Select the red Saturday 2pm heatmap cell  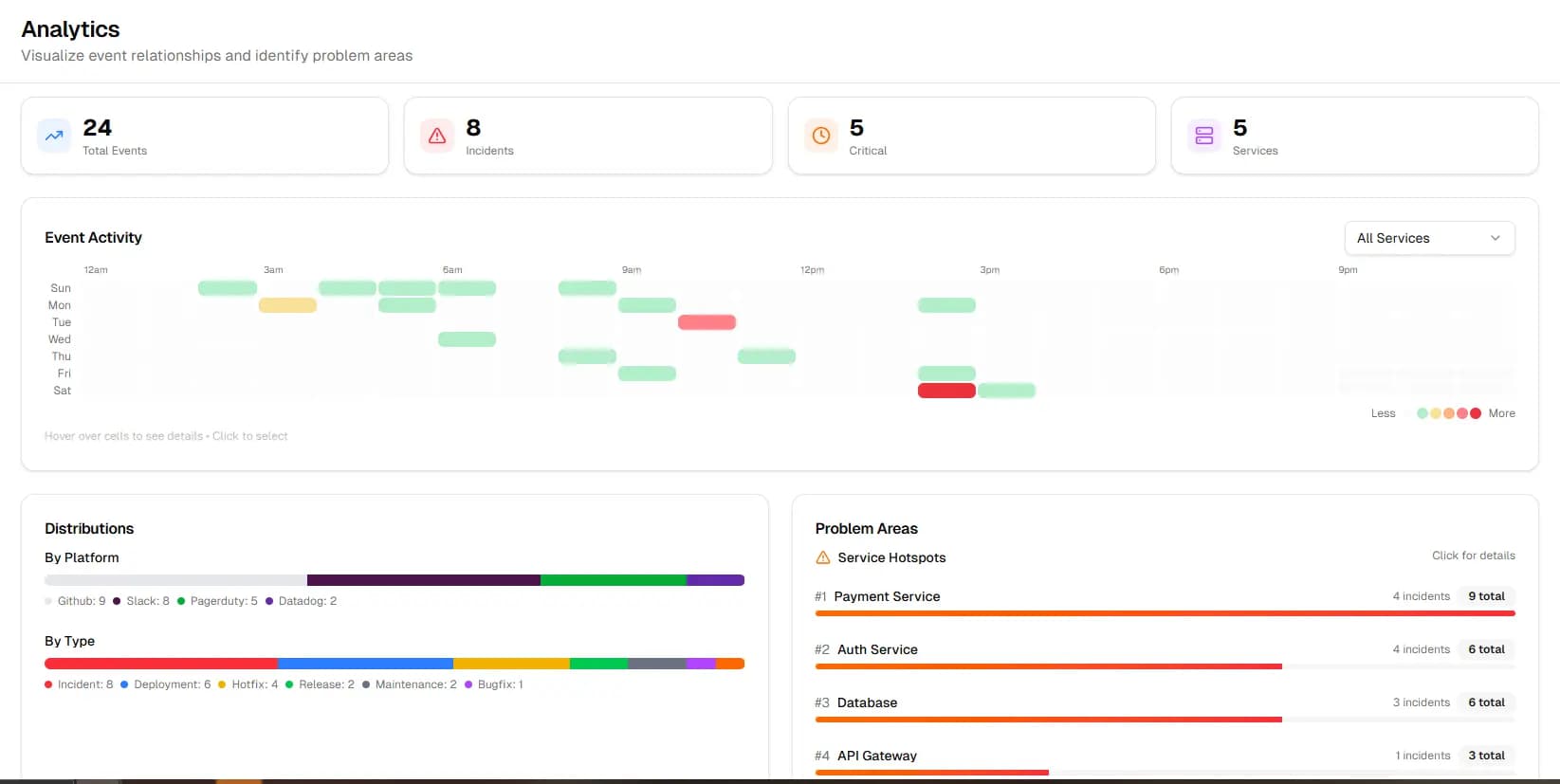[x=946, y=391]
